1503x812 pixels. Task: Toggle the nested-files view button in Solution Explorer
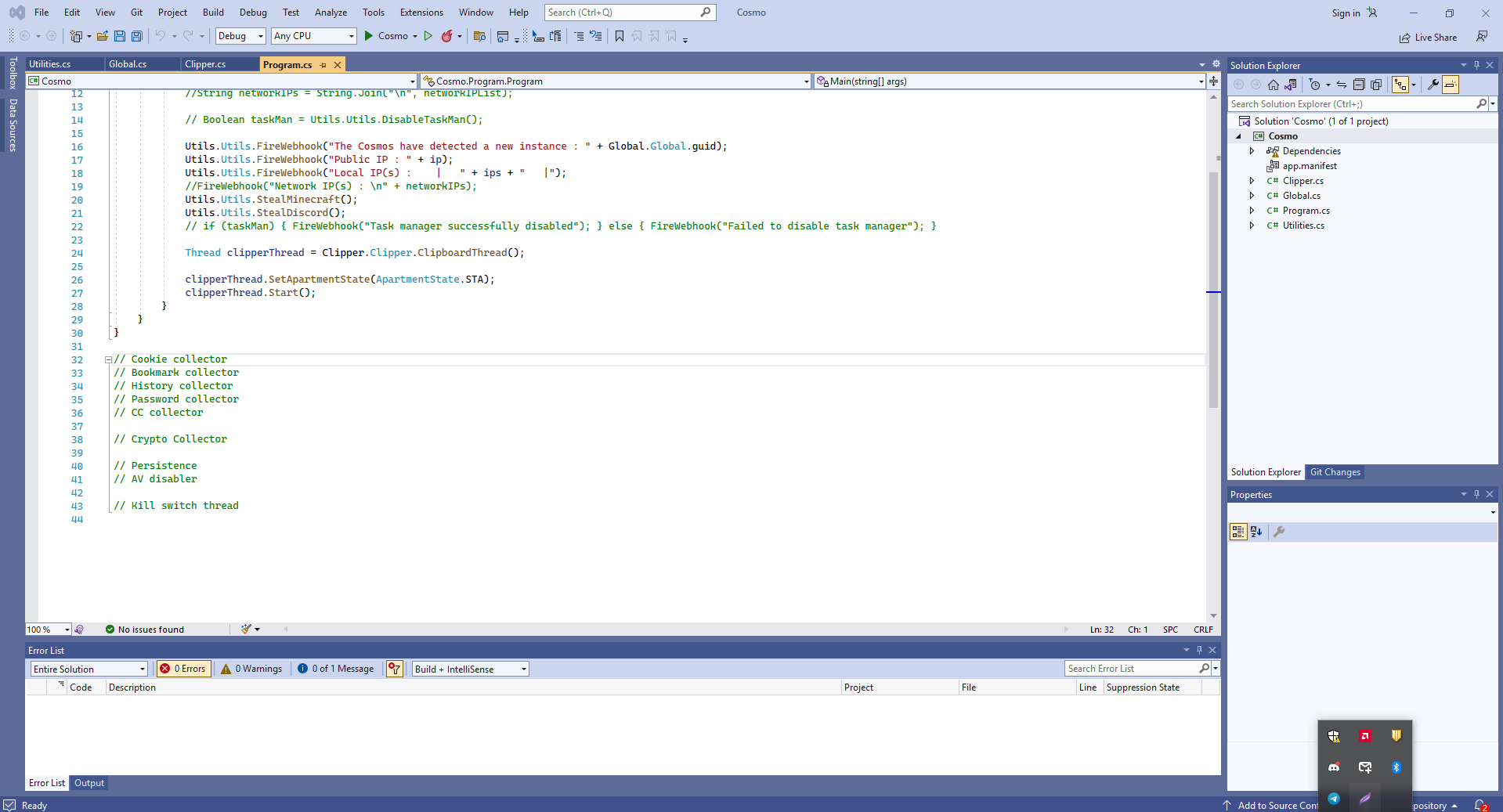(1400, 85)
